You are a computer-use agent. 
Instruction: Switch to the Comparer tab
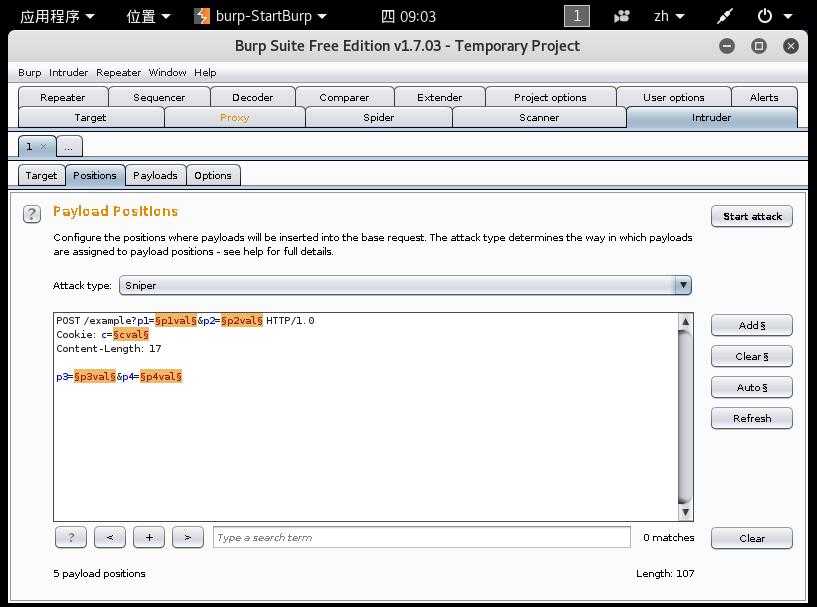(x=344, y=97)
